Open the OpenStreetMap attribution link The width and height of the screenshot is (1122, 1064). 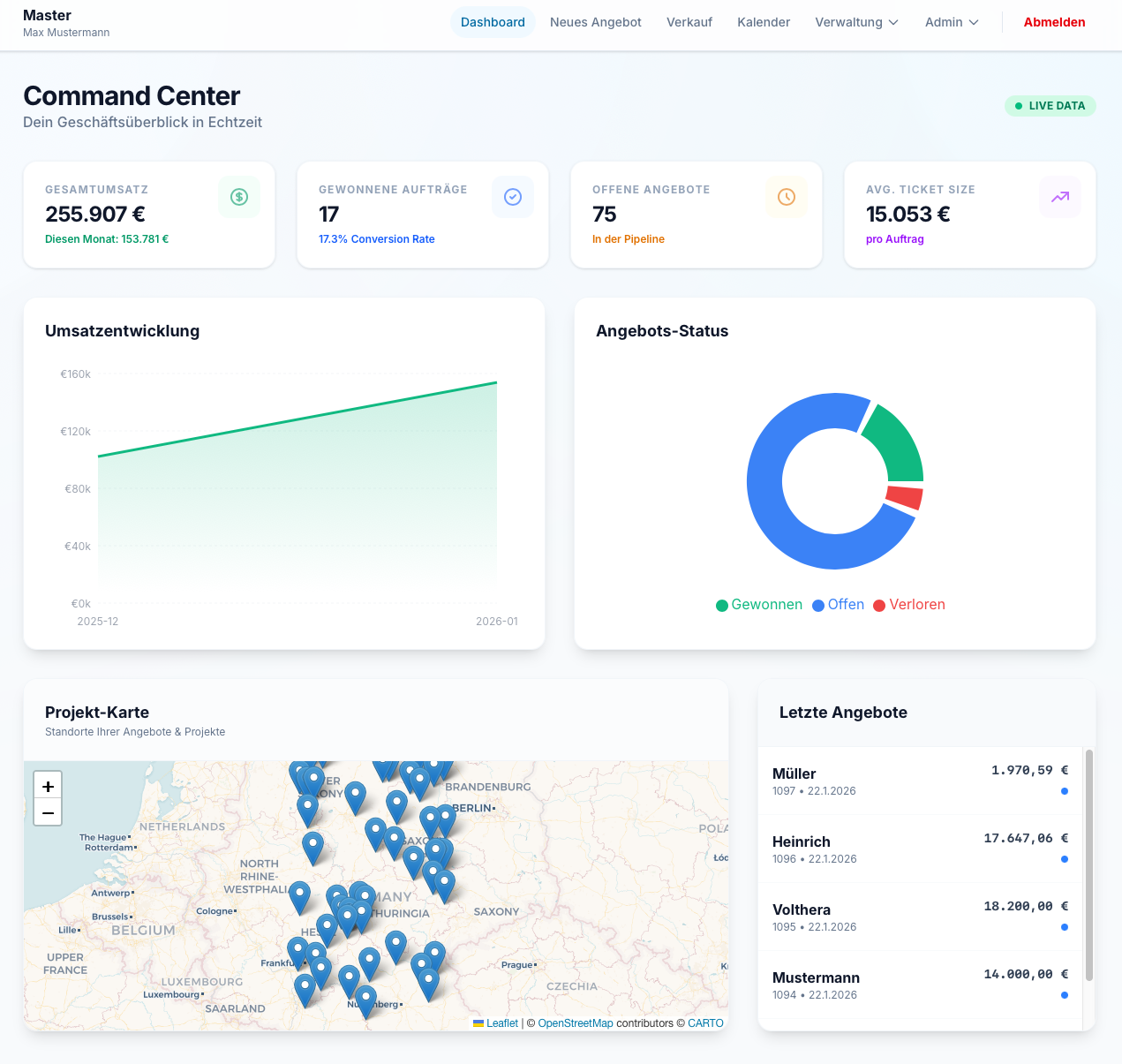(575, 1023)
